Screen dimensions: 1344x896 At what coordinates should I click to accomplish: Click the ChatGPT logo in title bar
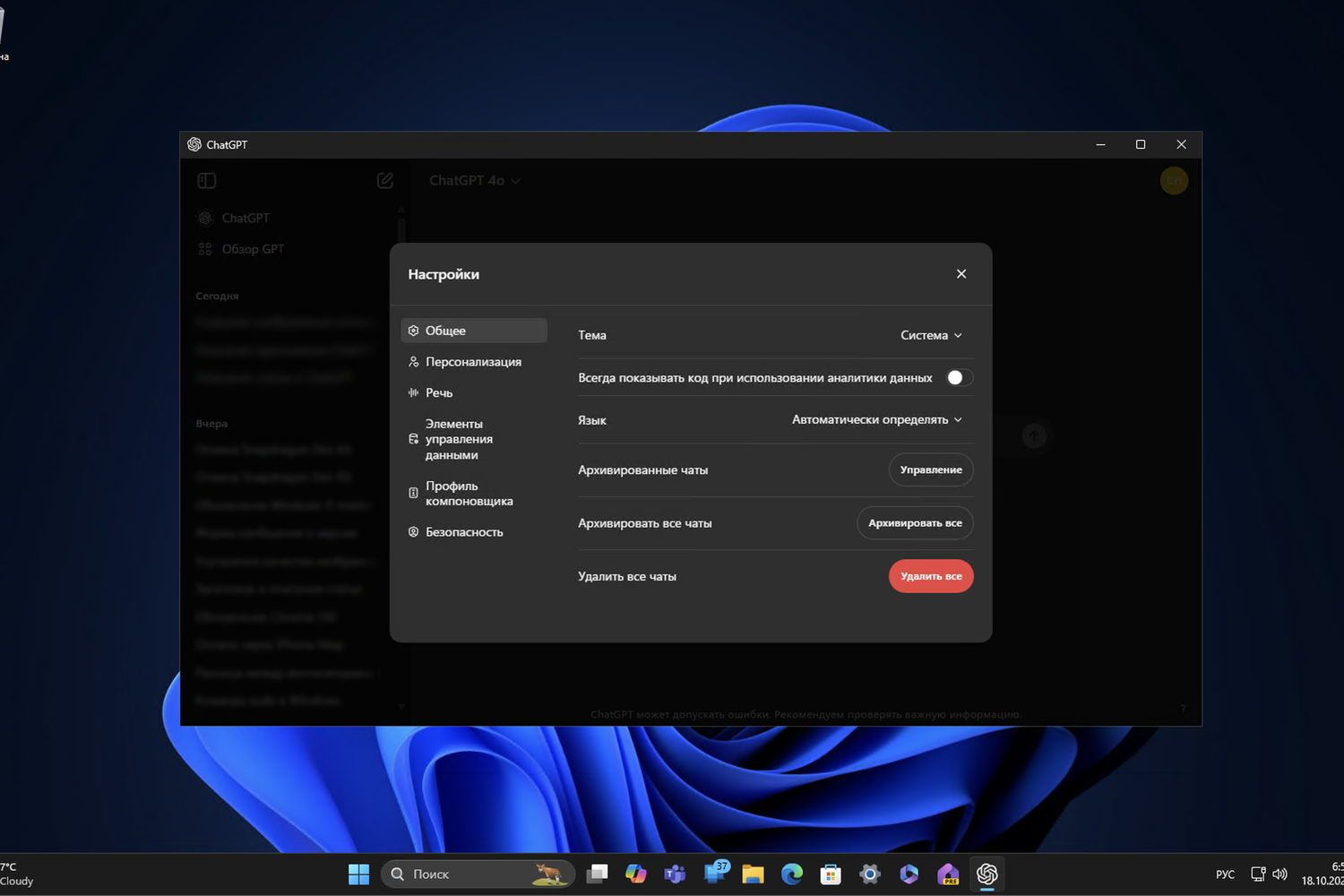(x=194, y=145)
